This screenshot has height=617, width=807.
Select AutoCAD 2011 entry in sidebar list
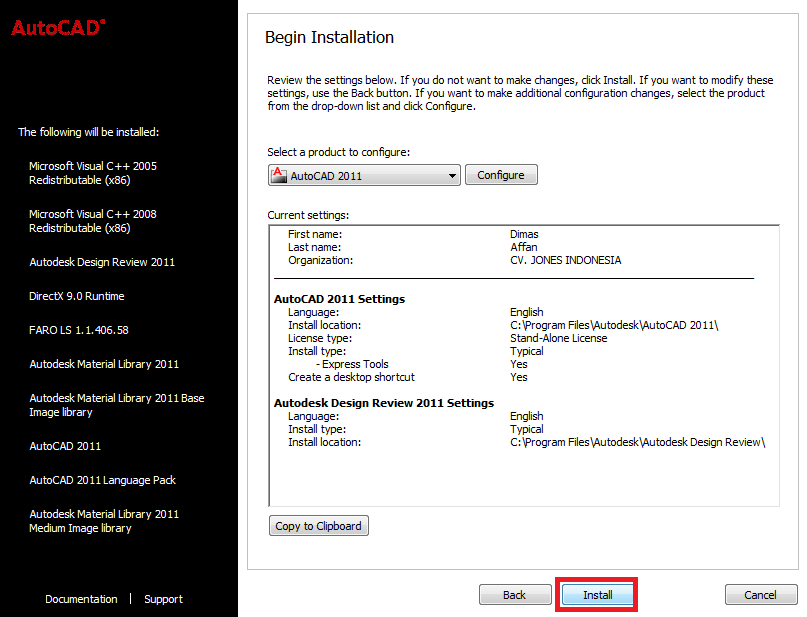tap(65, 446)
